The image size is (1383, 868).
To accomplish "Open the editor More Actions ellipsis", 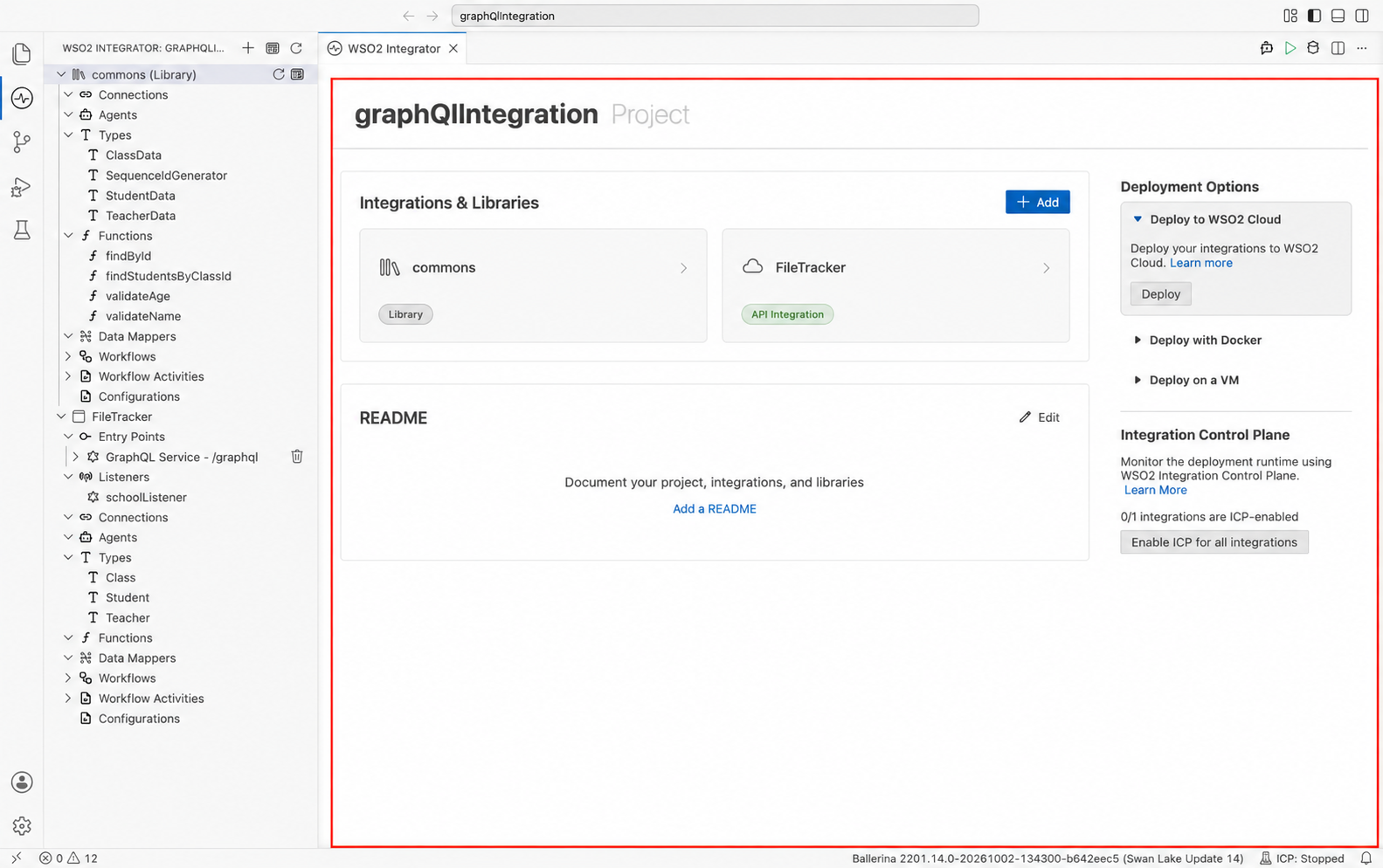I will tap(1362, 49).
